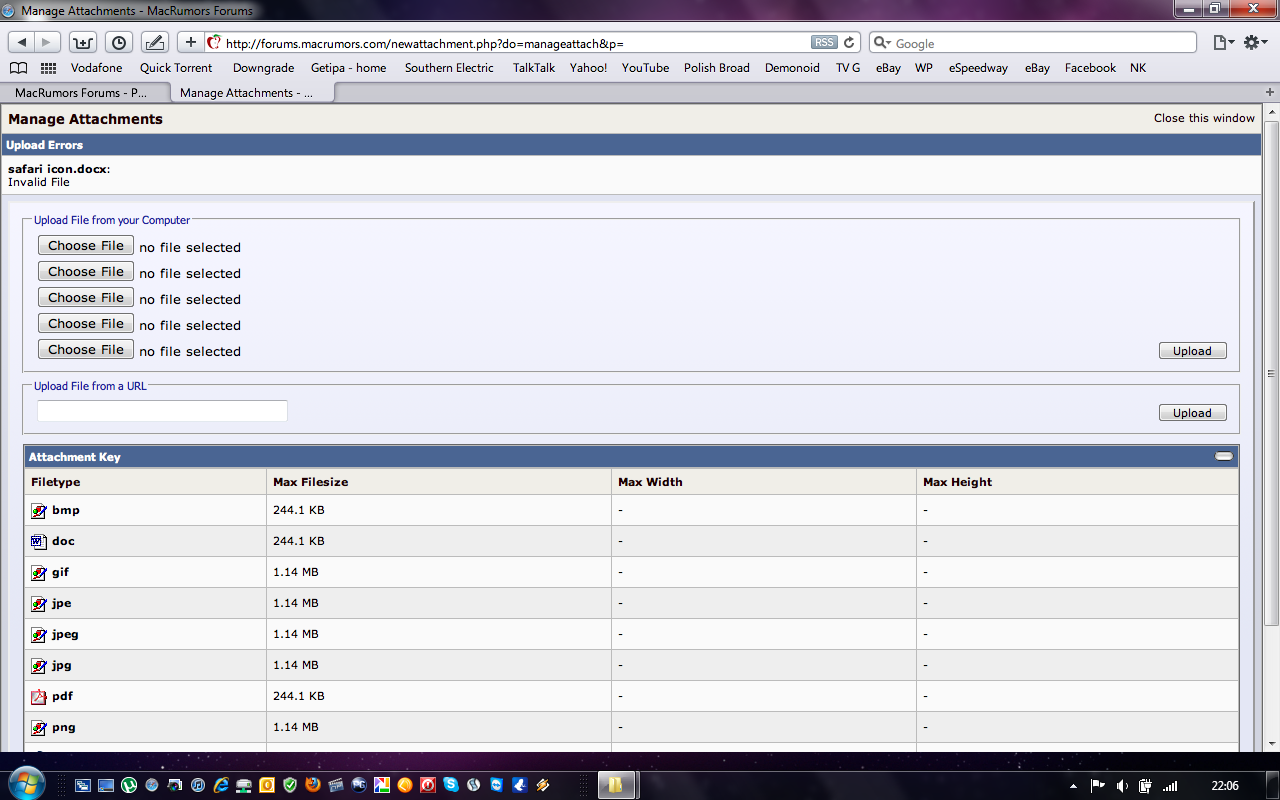This screenshot has width=1280, height=800.
Task: Open Skype from the taskbar
Action: (x=451, y=785)
